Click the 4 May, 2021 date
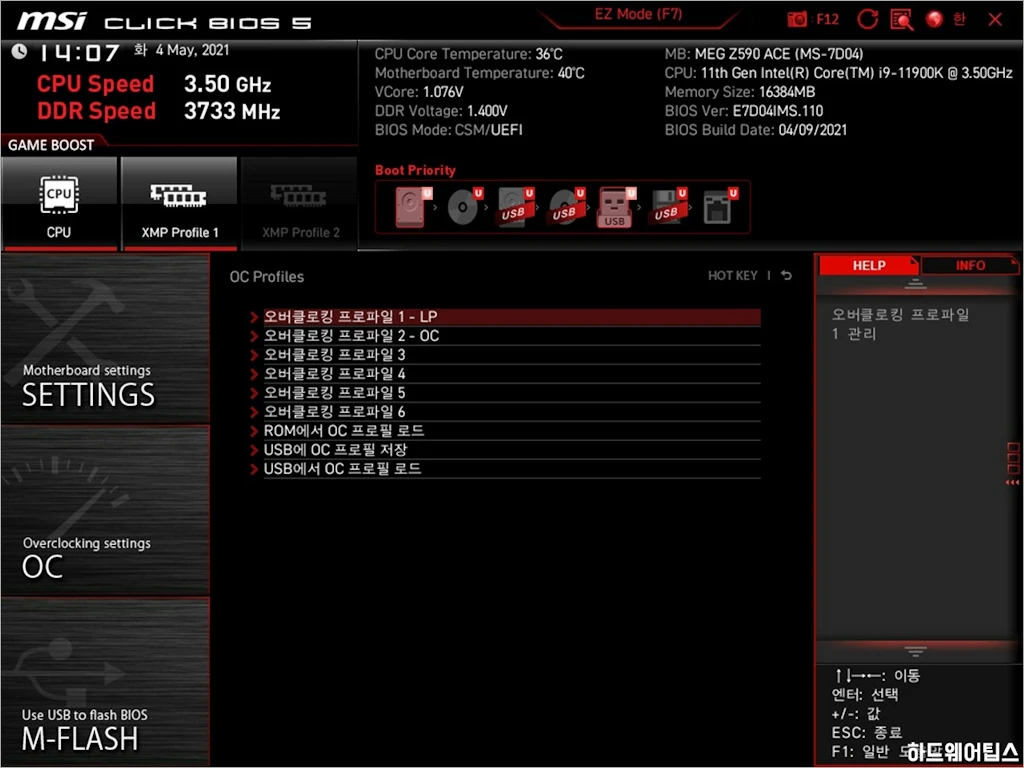The height and width of the screenshot is (768, 1024). pos(192,50)
